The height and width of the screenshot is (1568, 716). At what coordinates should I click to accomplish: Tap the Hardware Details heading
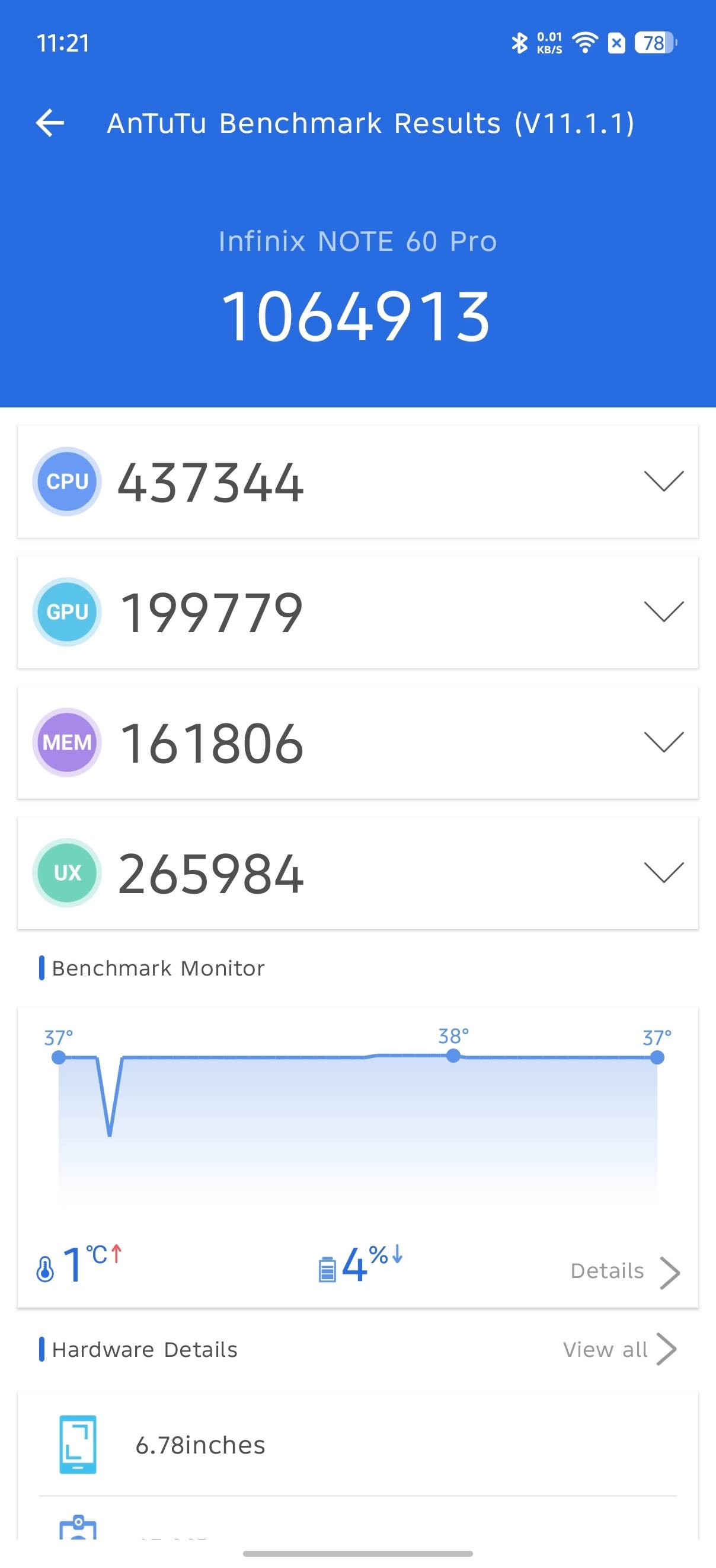pos(145,1350)
